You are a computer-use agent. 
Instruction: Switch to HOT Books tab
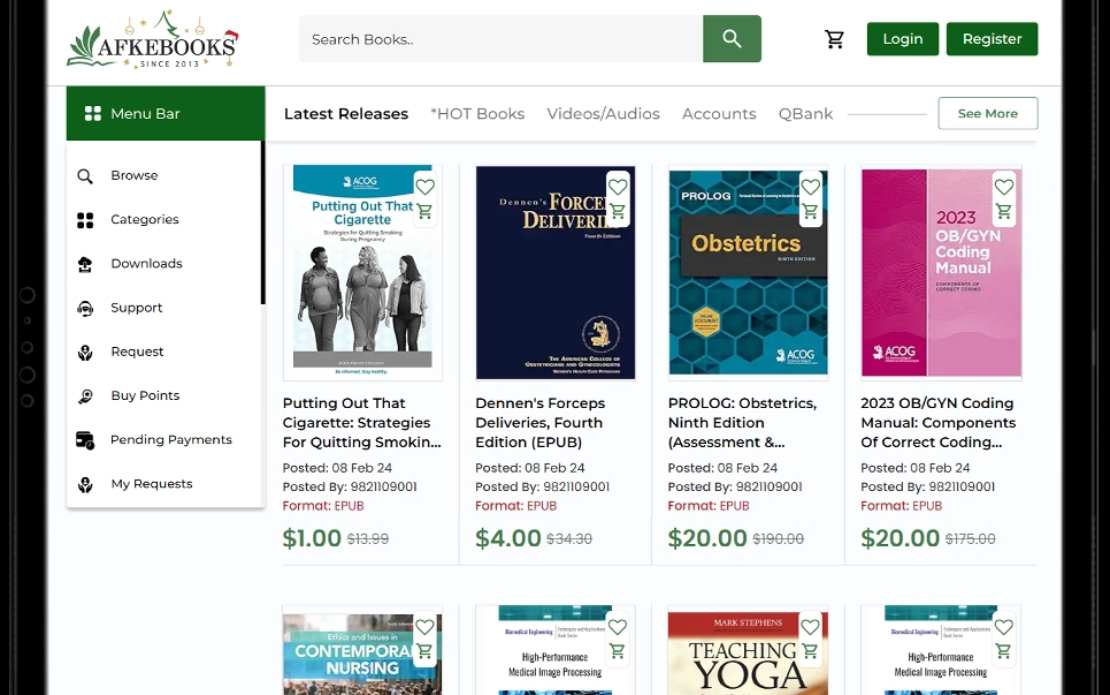click(x=478, y=114)
